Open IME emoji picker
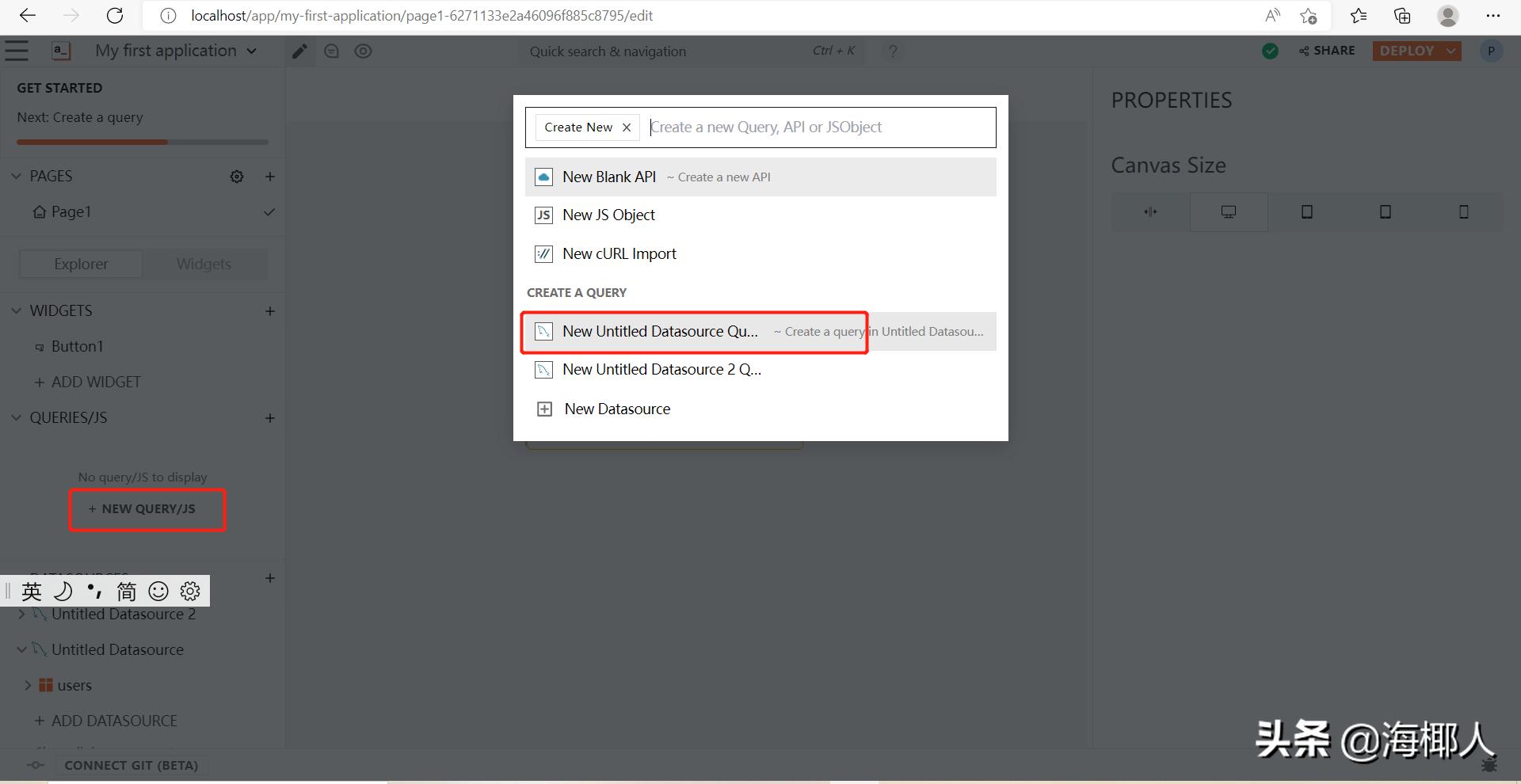 (158, 591)
